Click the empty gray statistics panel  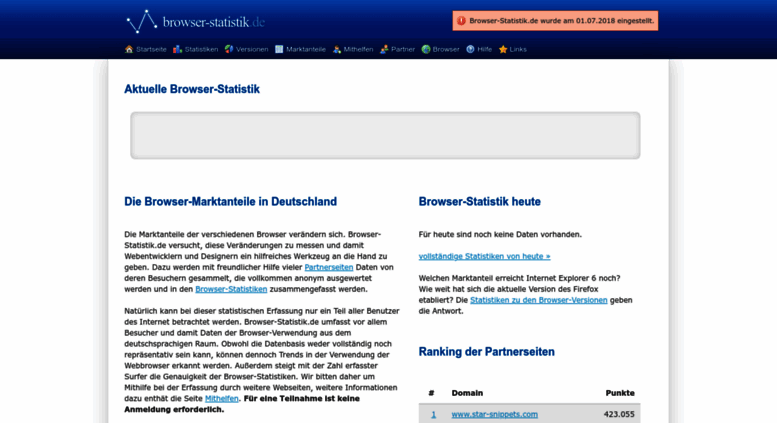[x=385, y=135]
